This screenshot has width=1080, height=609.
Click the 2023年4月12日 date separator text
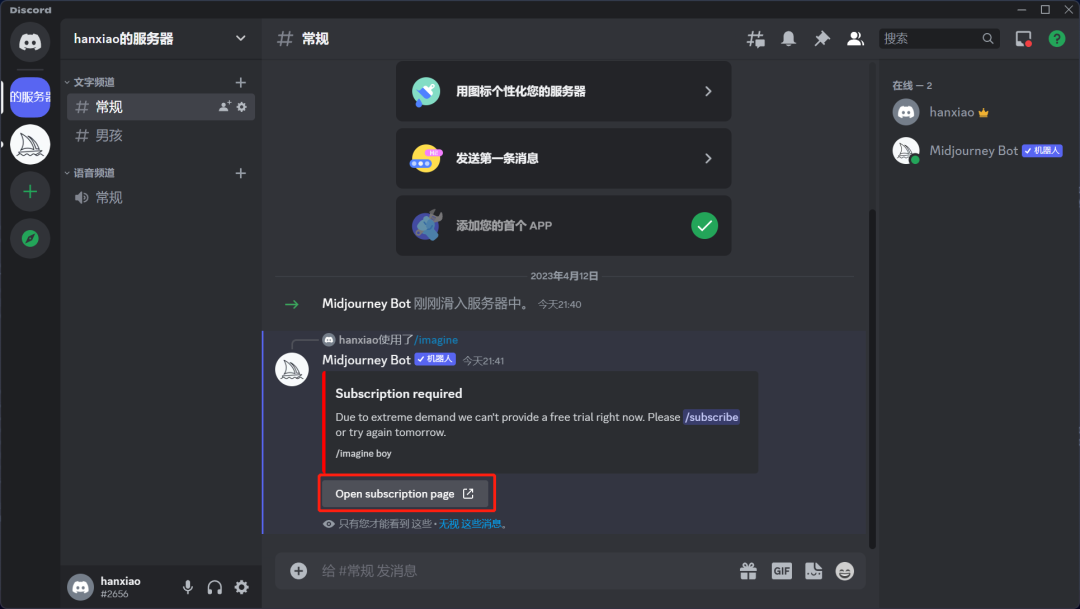tap(564, 276)
